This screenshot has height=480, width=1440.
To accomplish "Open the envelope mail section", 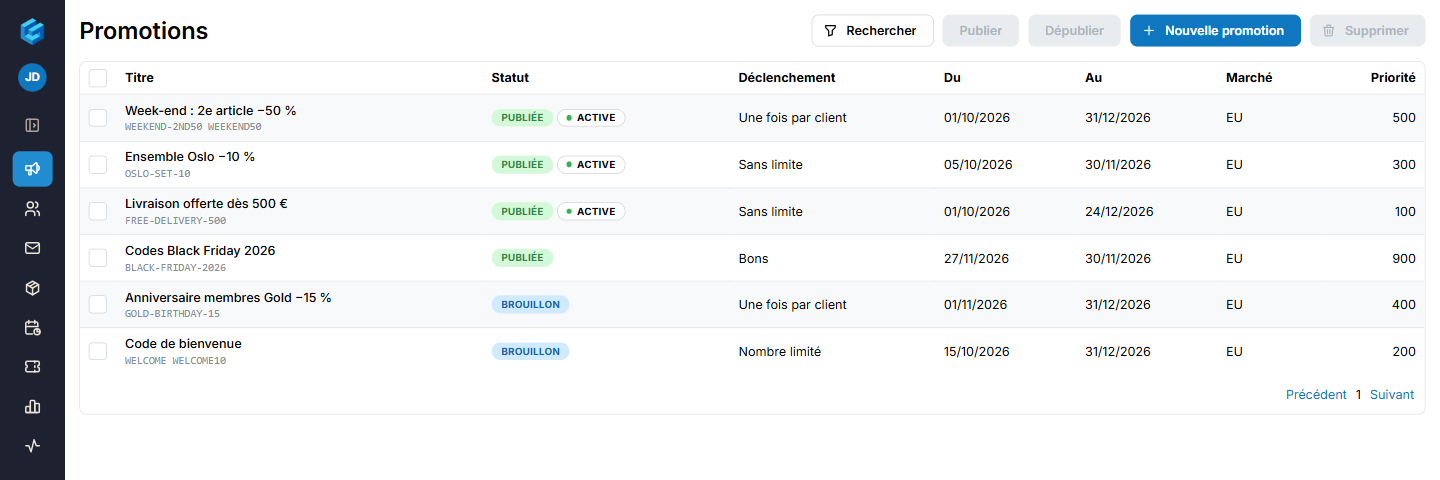I will click(x=32, y=248).
